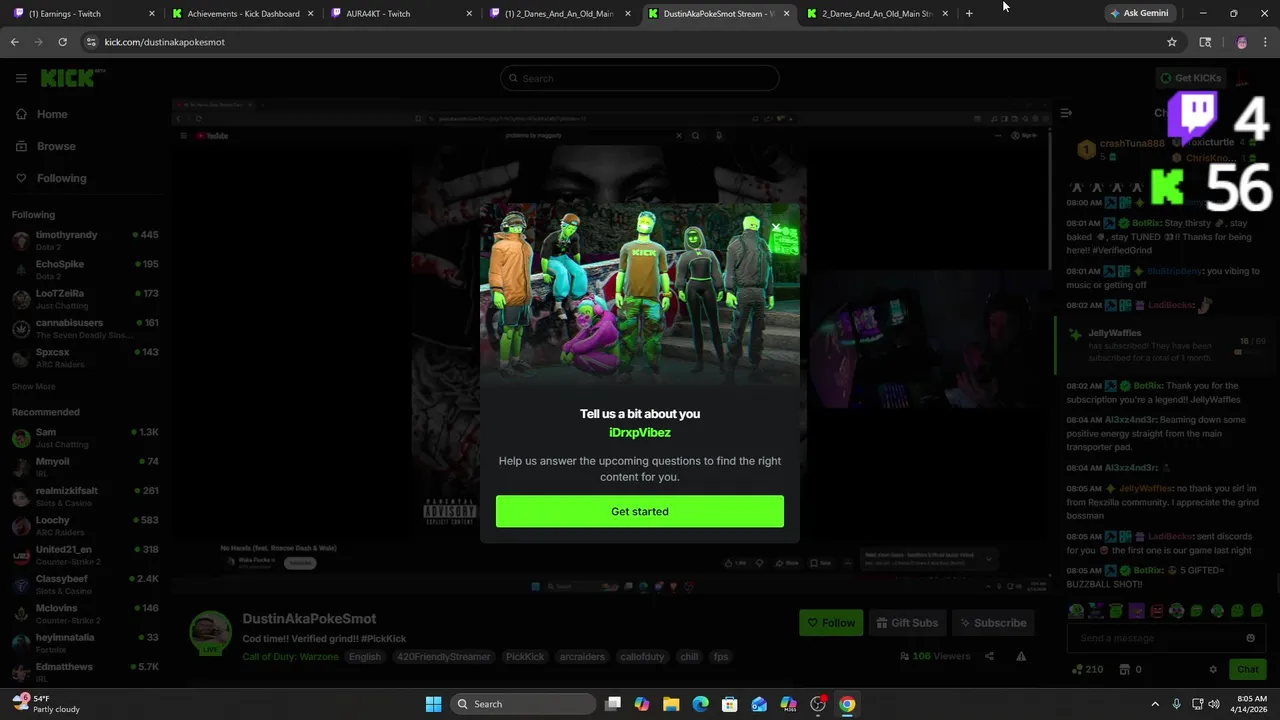1280x720 pixels.
Task: Open Chrome profile avatar
Action: pyautogui.click(x=1242, y=42)
